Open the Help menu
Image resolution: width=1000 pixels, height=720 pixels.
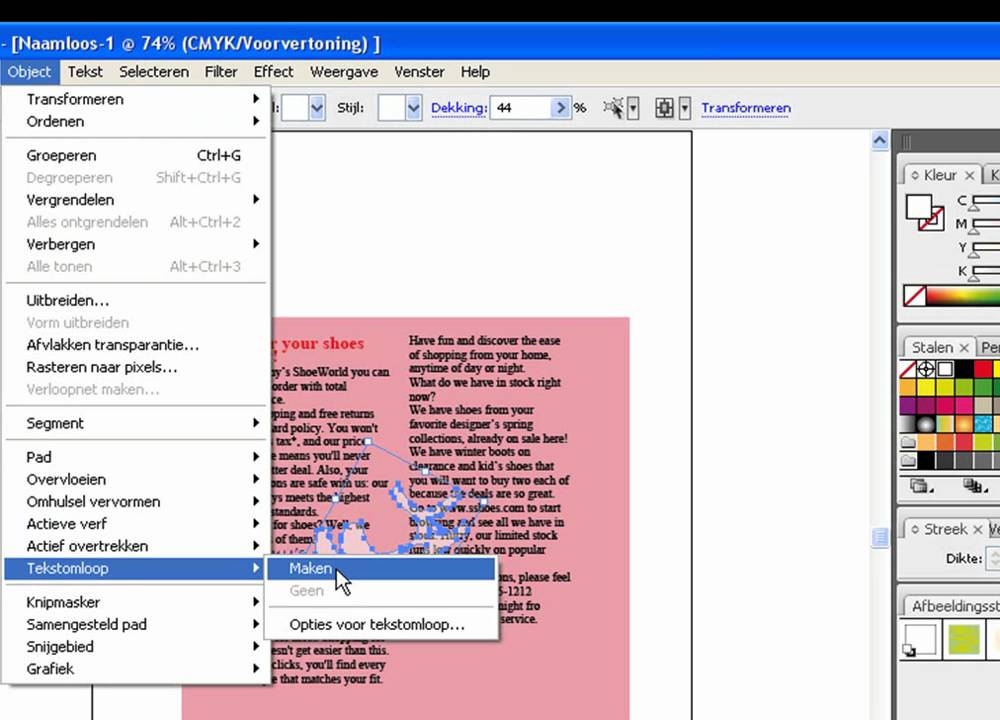(x=475, y=72)
